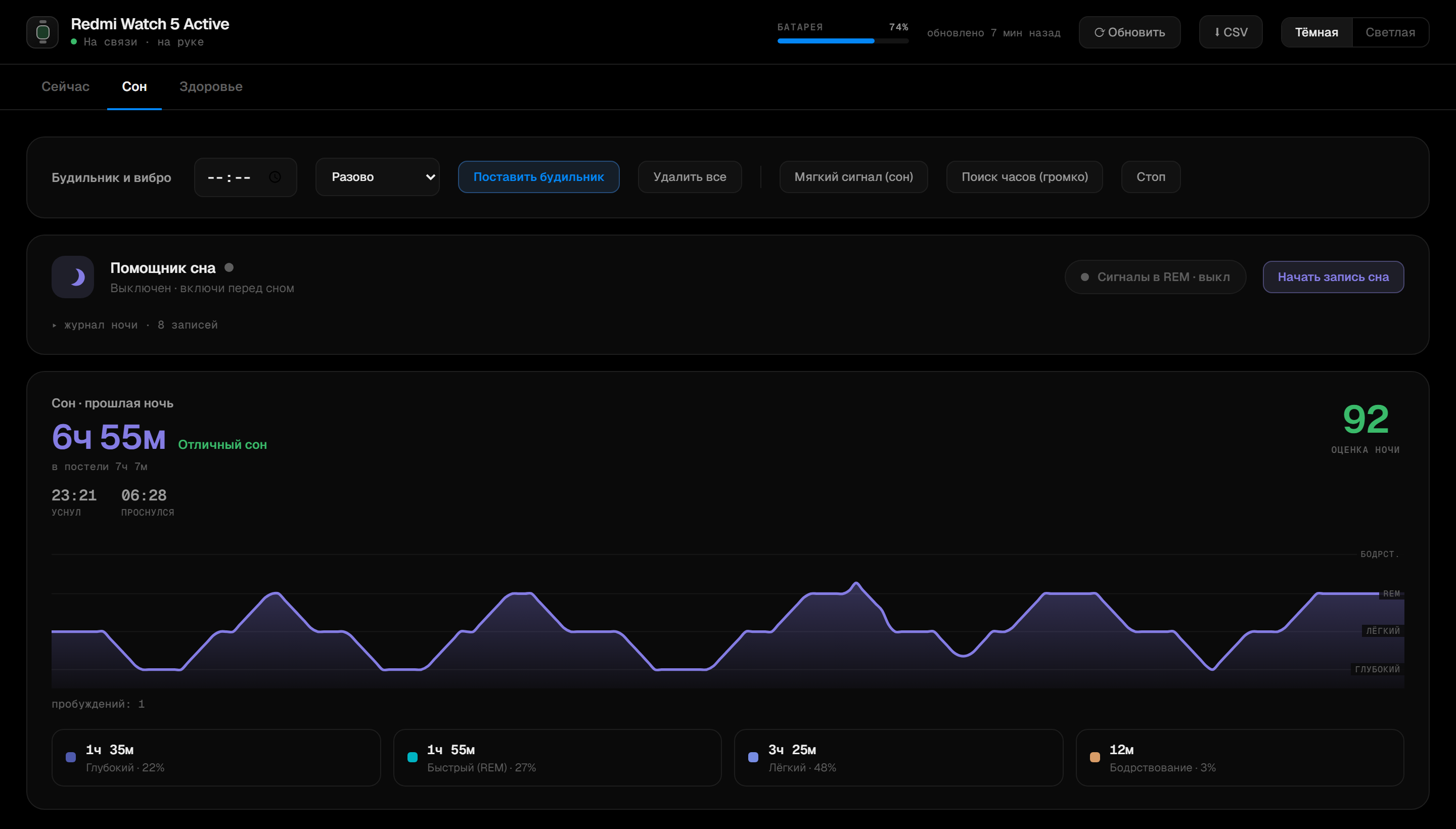1456x829 pixels.
Task: Trigger Мягкий сигнал (сон)
Action: [853, 177]
